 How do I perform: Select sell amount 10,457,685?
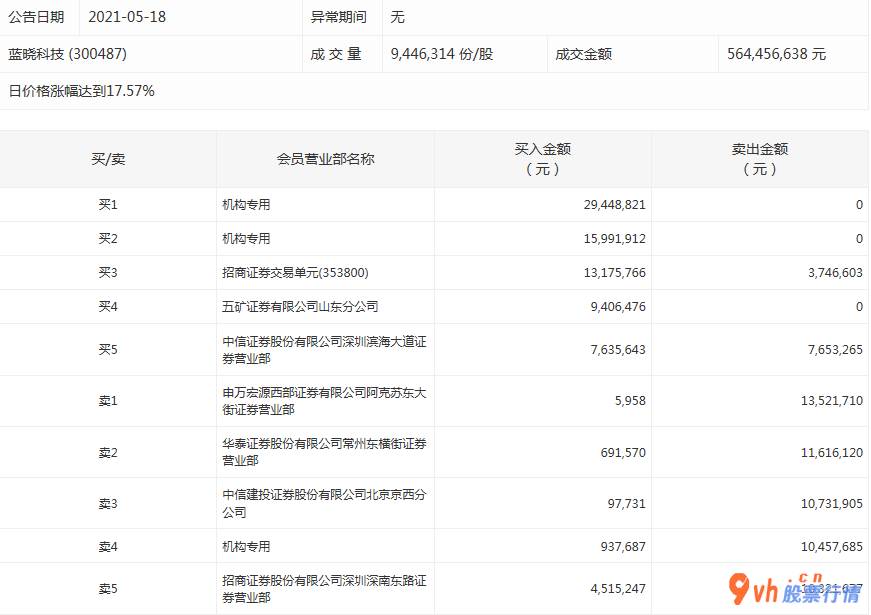(832, 547)
